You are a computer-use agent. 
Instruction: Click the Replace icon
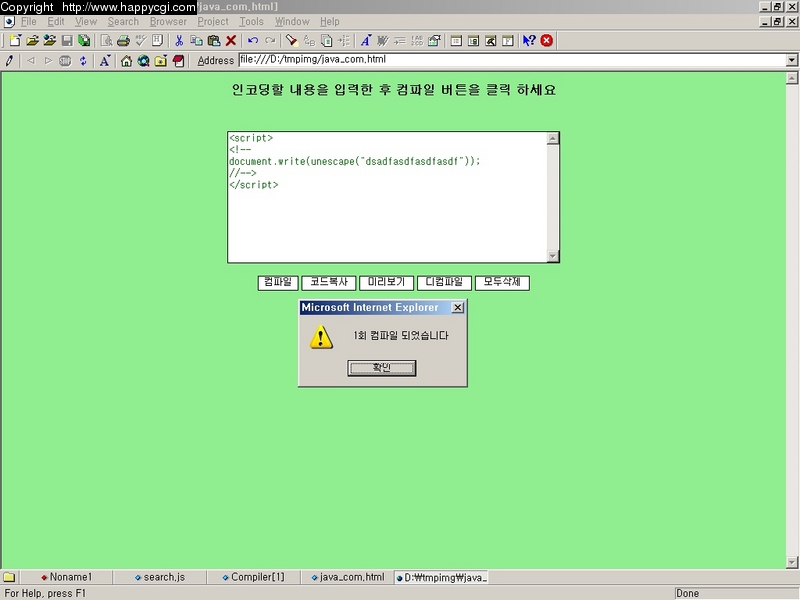pos(309,41)
